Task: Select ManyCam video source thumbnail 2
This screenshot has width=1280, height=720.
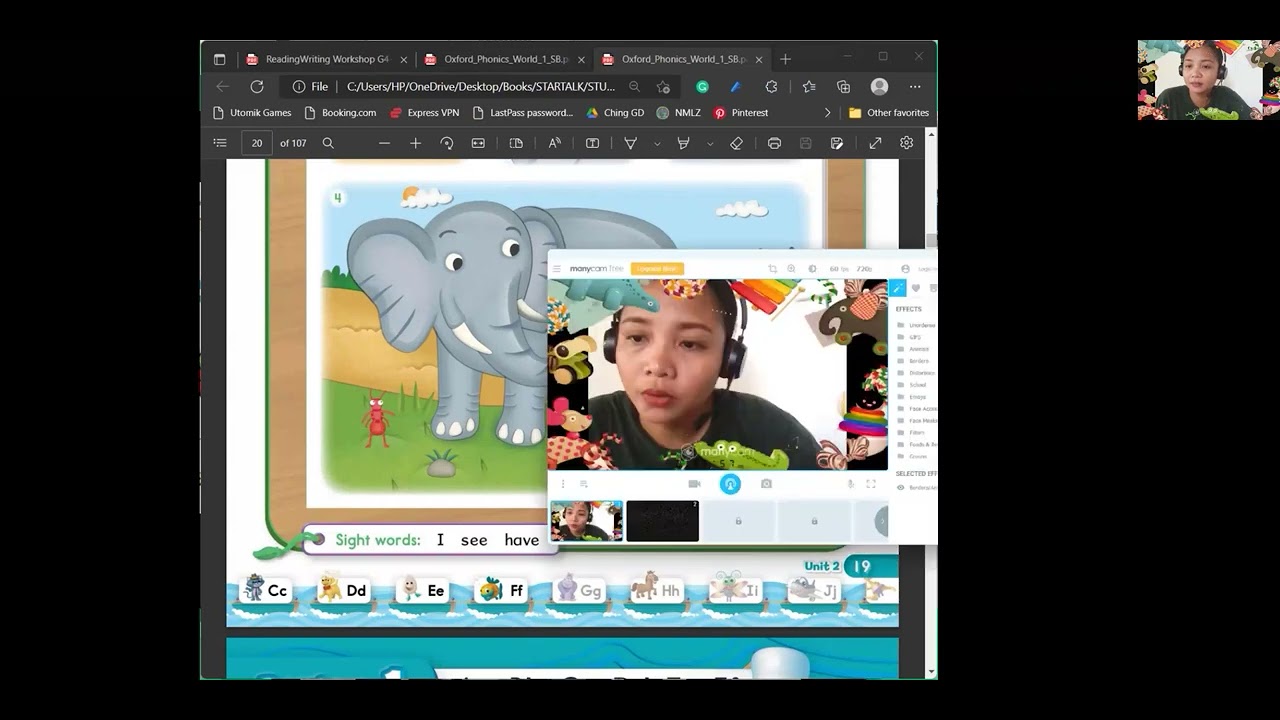Action: (x=662, y=521)
